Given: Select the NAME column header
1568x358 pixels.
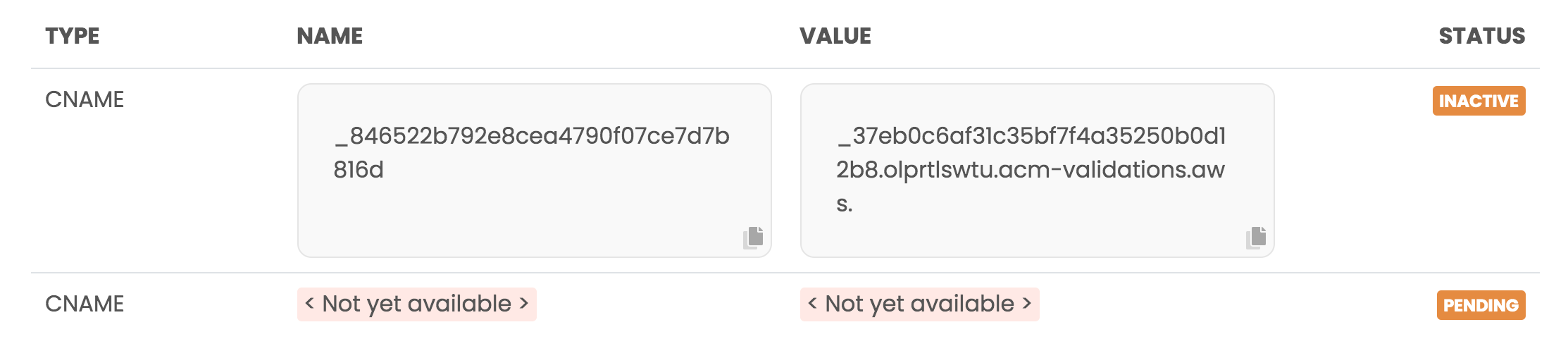Looking at the screenshot, I should pyautogui.click(x=330, y=36).
